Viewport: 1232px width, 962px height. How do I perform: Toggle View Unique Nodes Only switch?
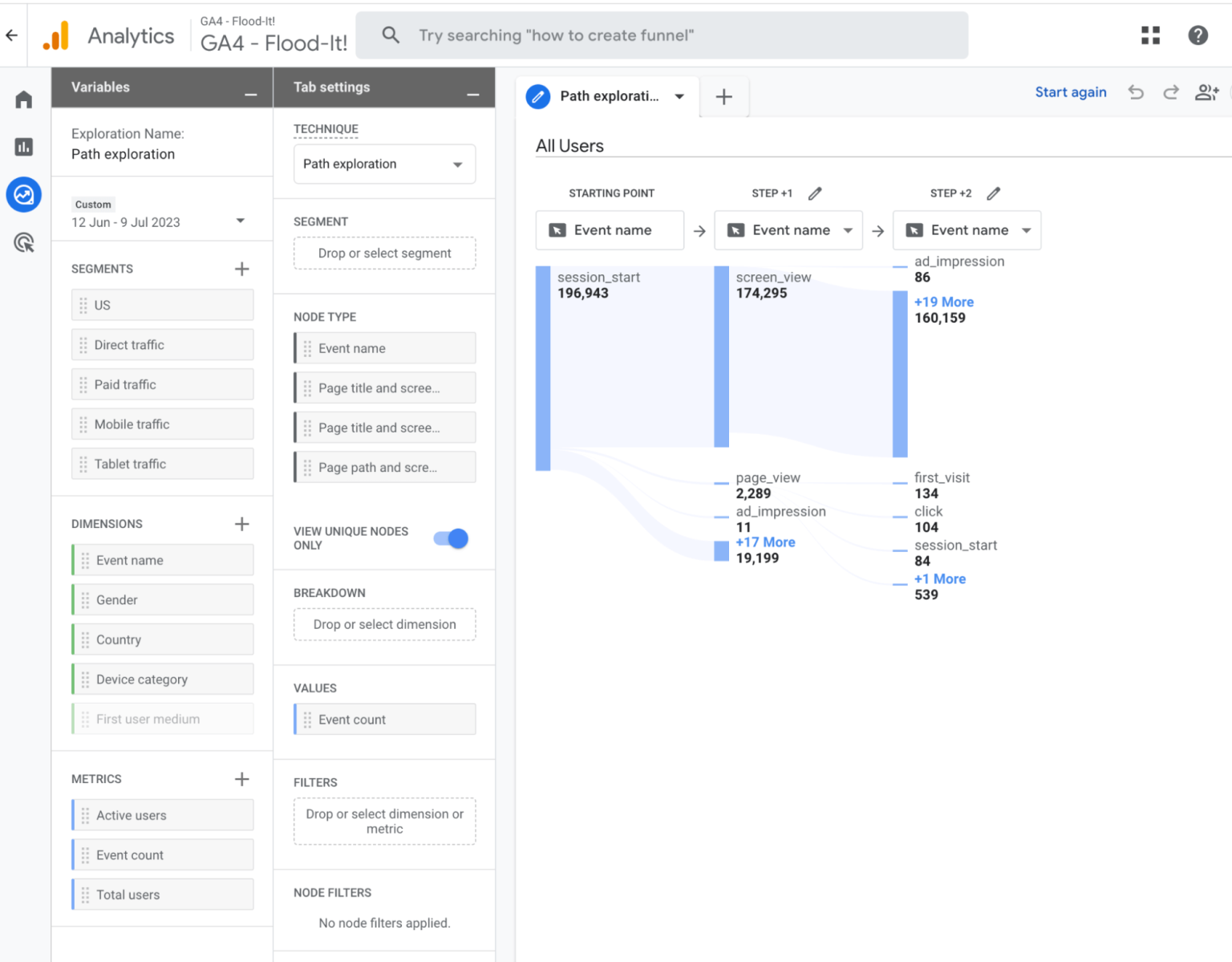click(451, 538)
